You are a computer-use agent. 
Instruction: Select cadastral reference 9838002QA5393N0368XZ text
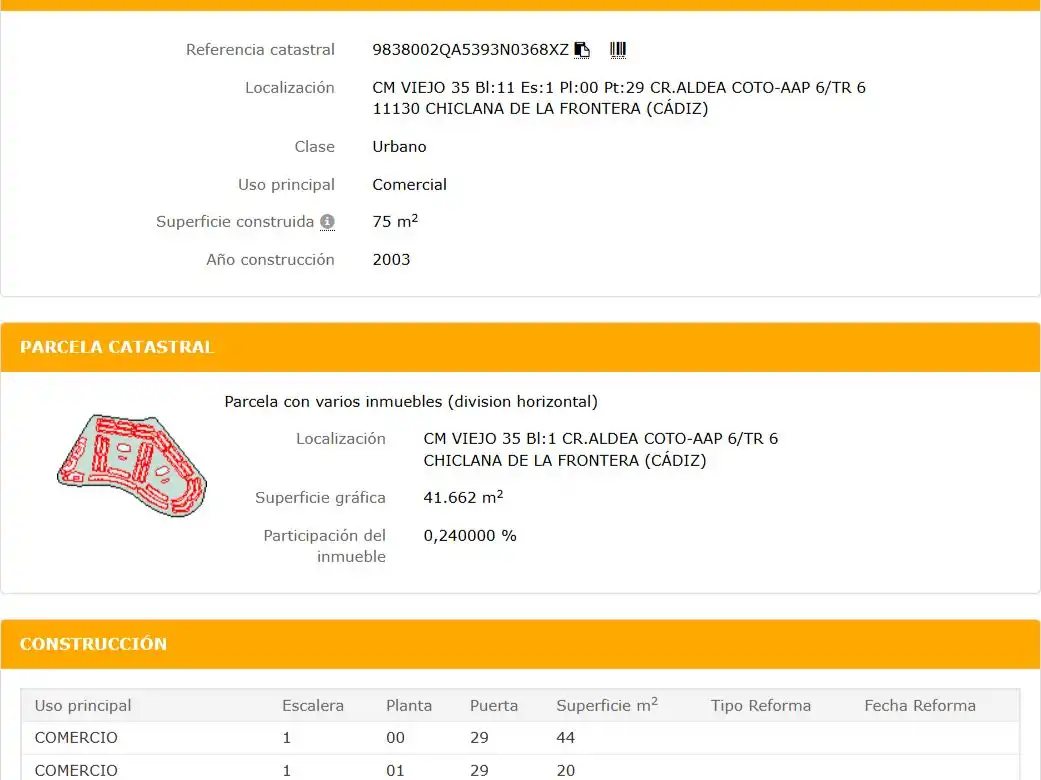point(470,50)
